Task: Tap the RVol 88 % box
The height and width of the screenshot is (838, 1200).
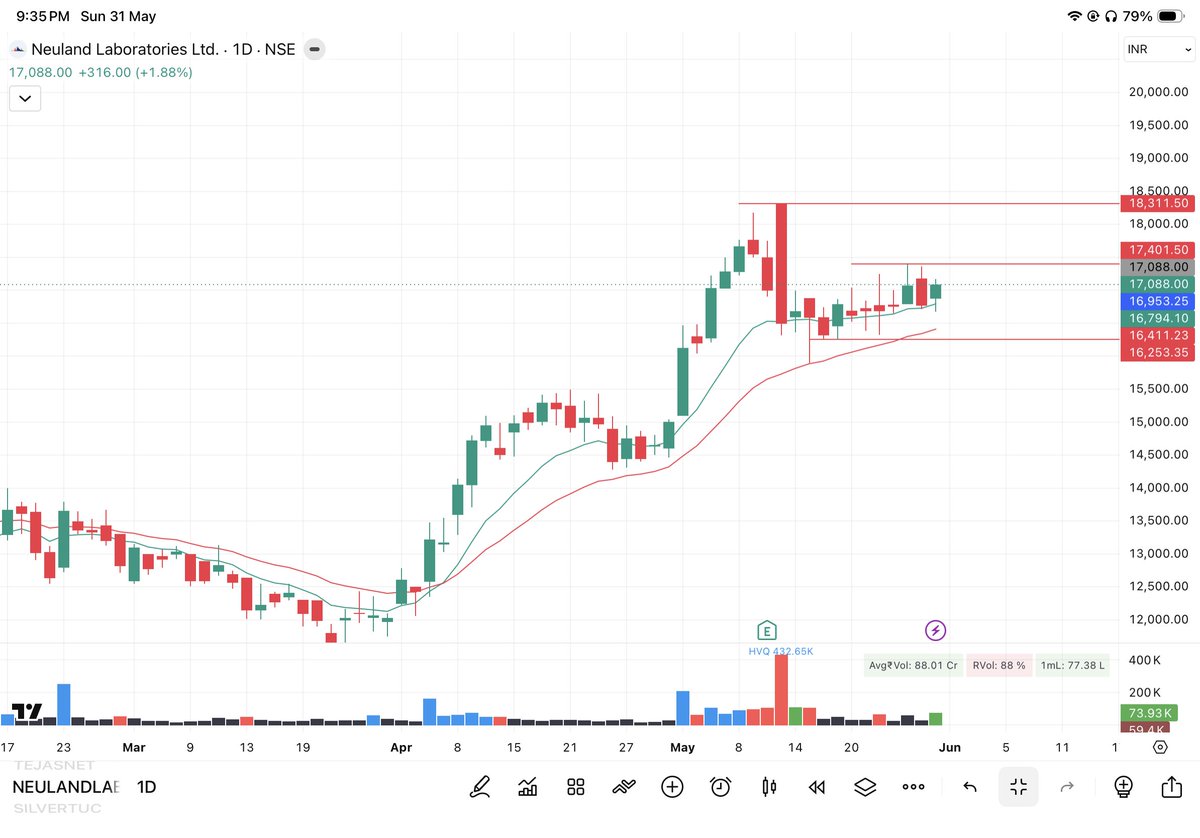Action: click(999, 665)
